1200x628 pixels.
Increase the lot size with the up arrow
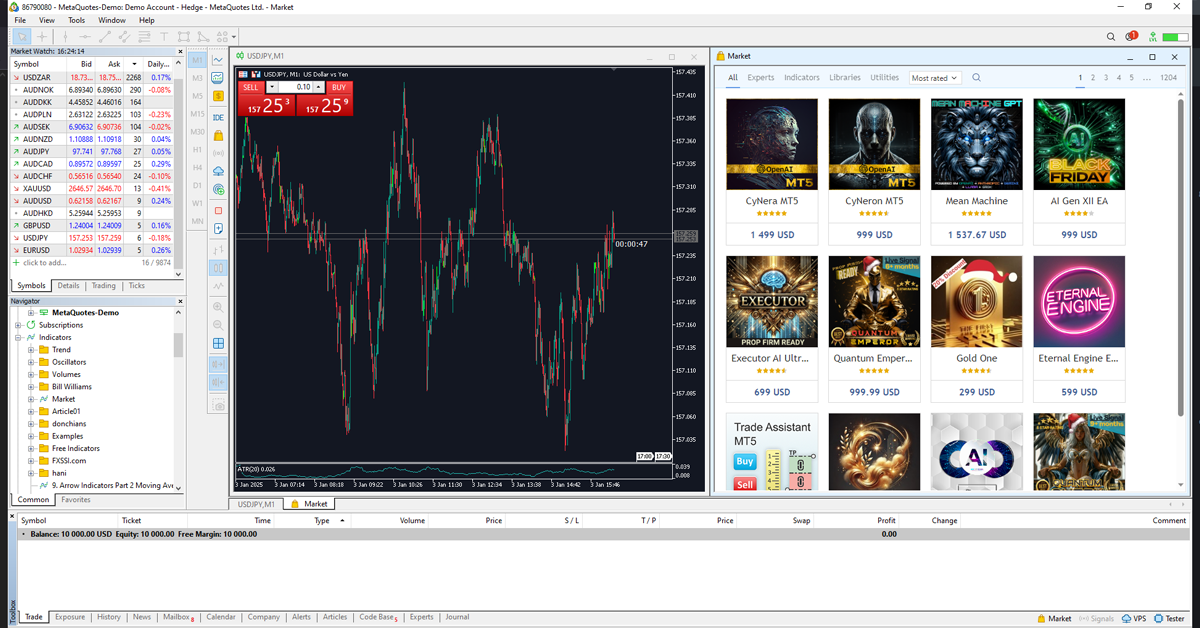pyautogui.click(x=318, y=87)
